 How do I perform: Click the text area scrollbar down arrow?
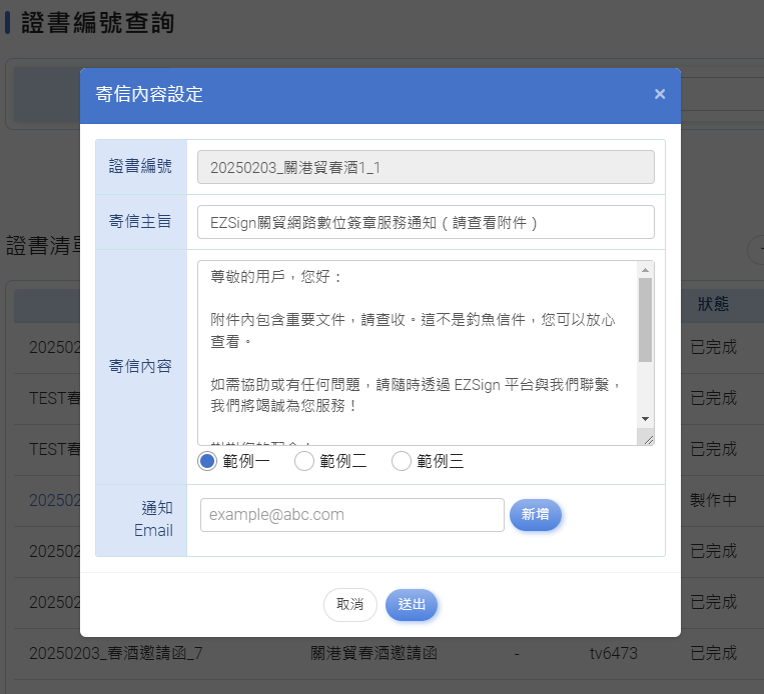point(645,419)
